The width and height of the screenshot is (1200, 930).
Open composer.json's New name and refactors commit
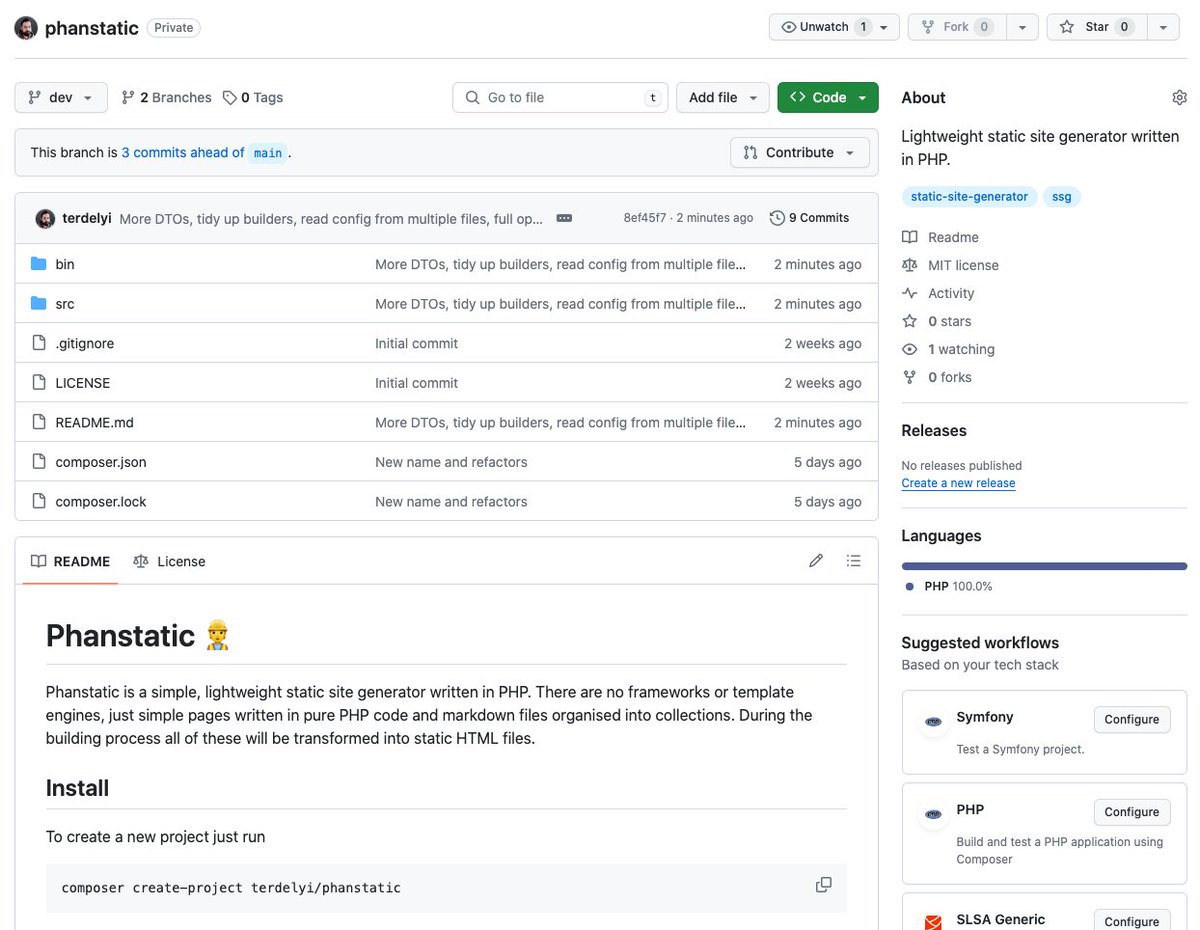tap(451, 462)
